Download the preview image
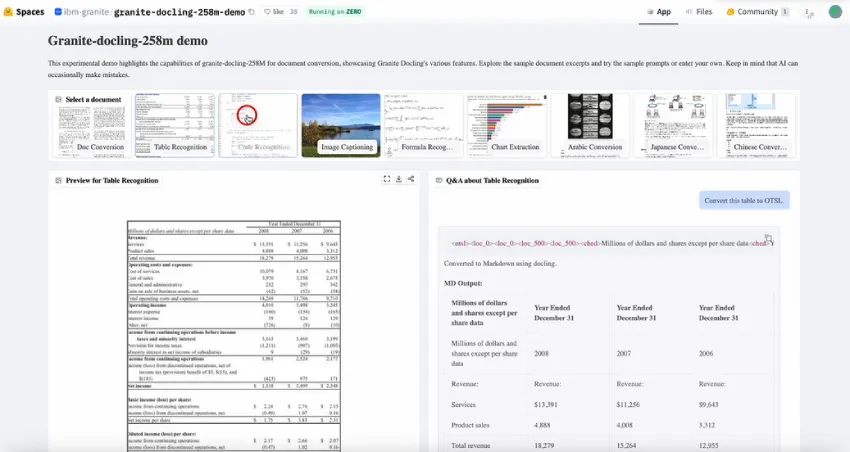The height and width of the screenshot is (452, 850). point(399,179)
